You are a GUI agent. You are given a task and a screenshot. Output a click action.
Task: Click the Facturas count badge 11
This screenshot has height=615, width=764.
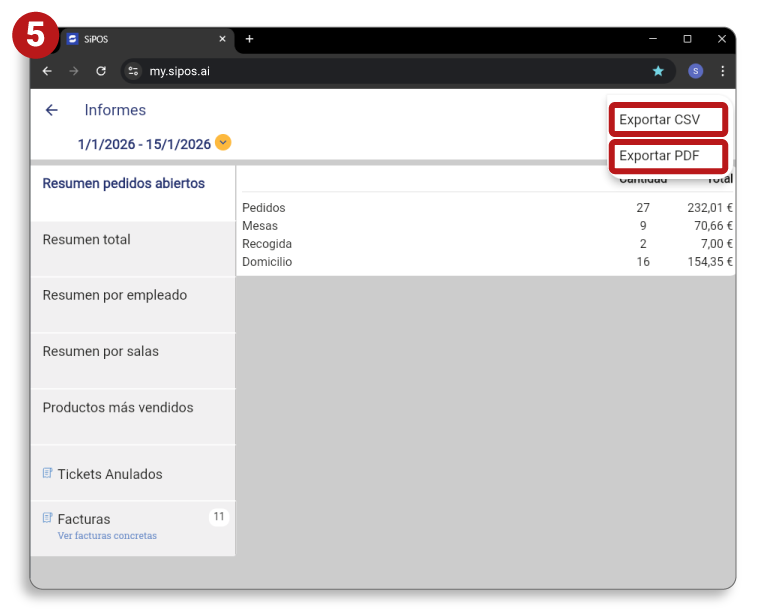pos(218,517)
